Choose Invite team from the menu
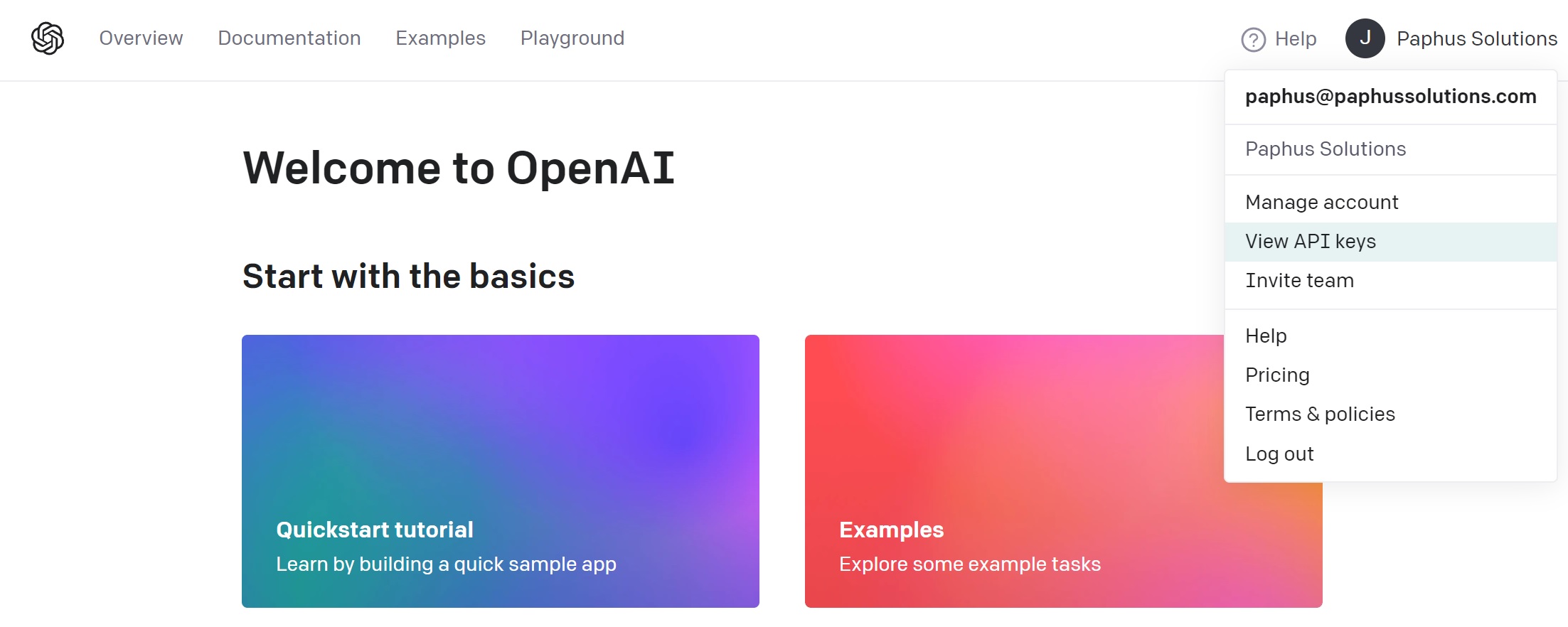Viewport: 1568px width, 627px height. 1391,281
